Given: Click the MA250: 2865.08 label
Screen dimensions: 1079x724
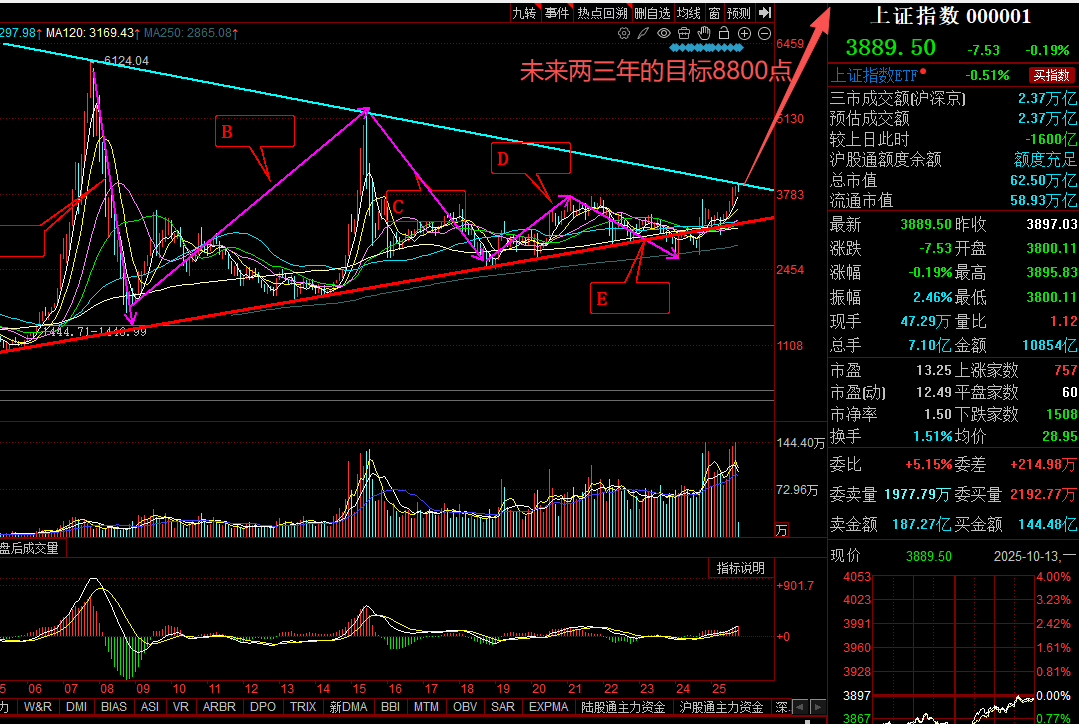Looking at the screenshot, I should [x=190, y=32].
